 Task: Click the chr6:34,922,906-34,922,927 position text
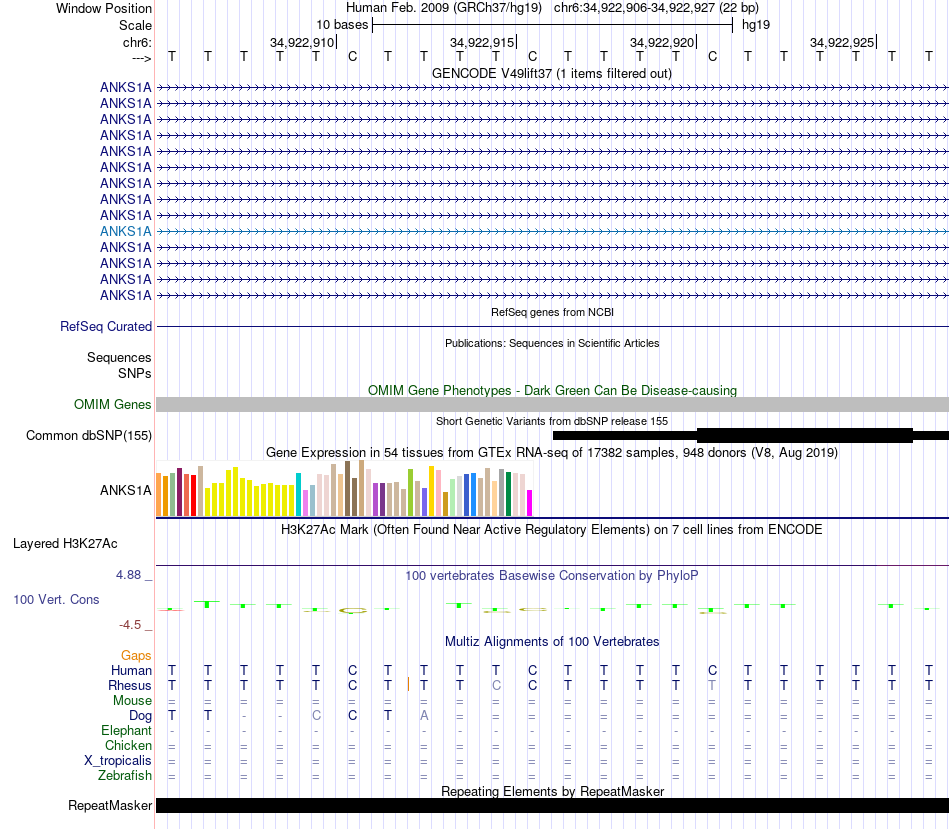click(656, 8)
